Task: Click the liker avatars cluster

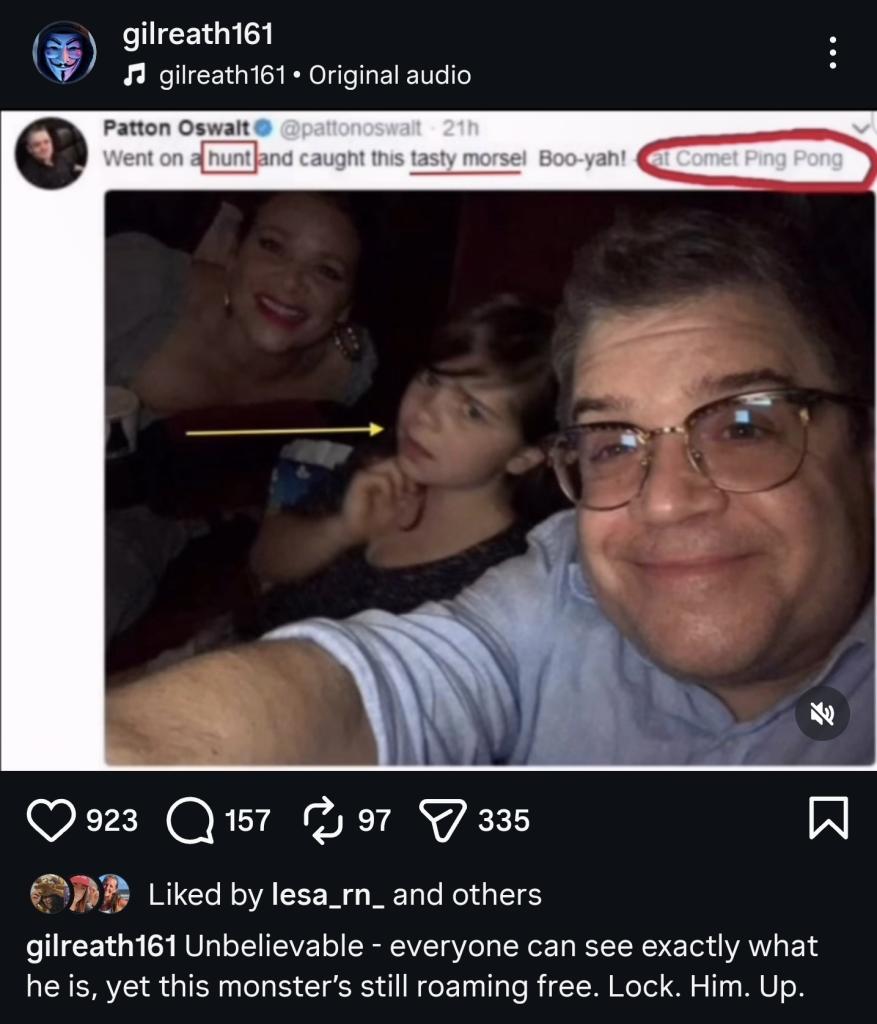Action: (x=81, y=893)
